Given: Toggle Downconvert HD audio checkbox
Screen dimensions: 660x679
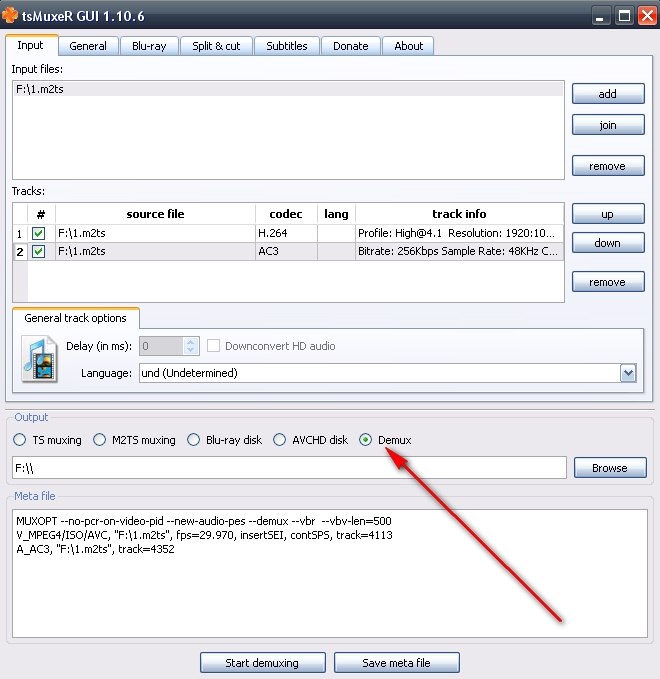Looking at the screenshot, I should (213, 346).
